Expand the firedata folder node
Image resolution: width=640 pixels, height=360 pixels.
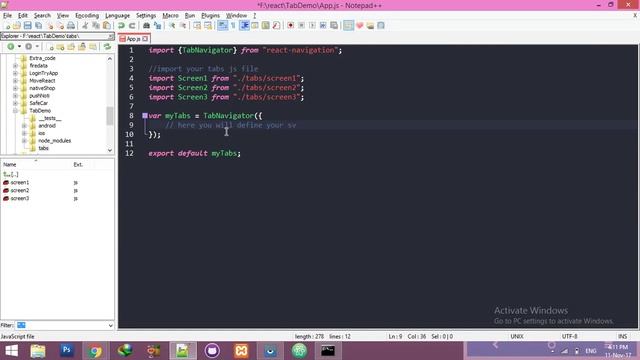click(x=15, y=66)
